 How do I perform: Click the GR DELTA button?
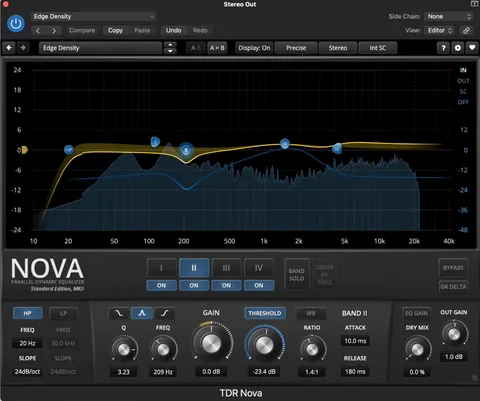pos(453,287)
